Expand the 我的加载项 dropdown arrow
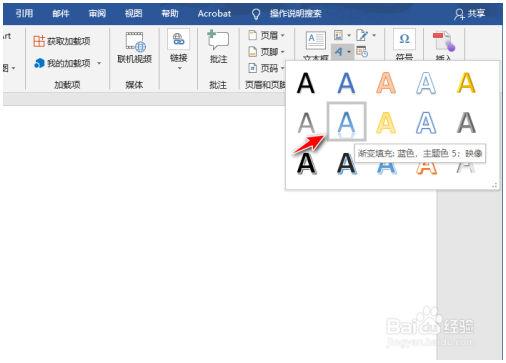Image resolution: width=506 pixels, height=363 pixels. [x=99, y=63]
